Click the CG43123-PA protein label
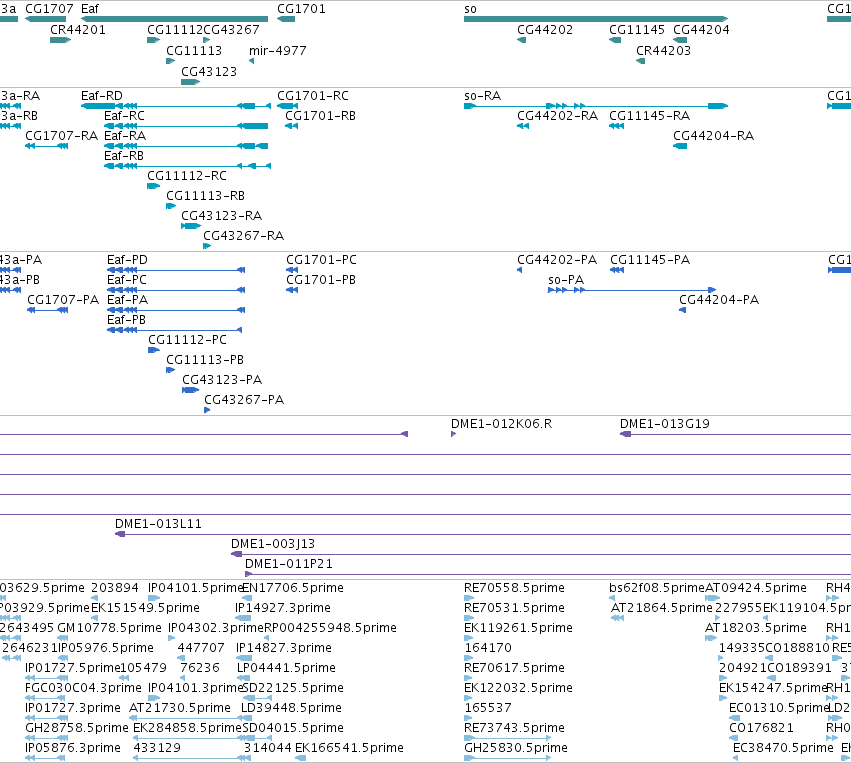This screenshot has height=763, width=851. click(222, 379)
